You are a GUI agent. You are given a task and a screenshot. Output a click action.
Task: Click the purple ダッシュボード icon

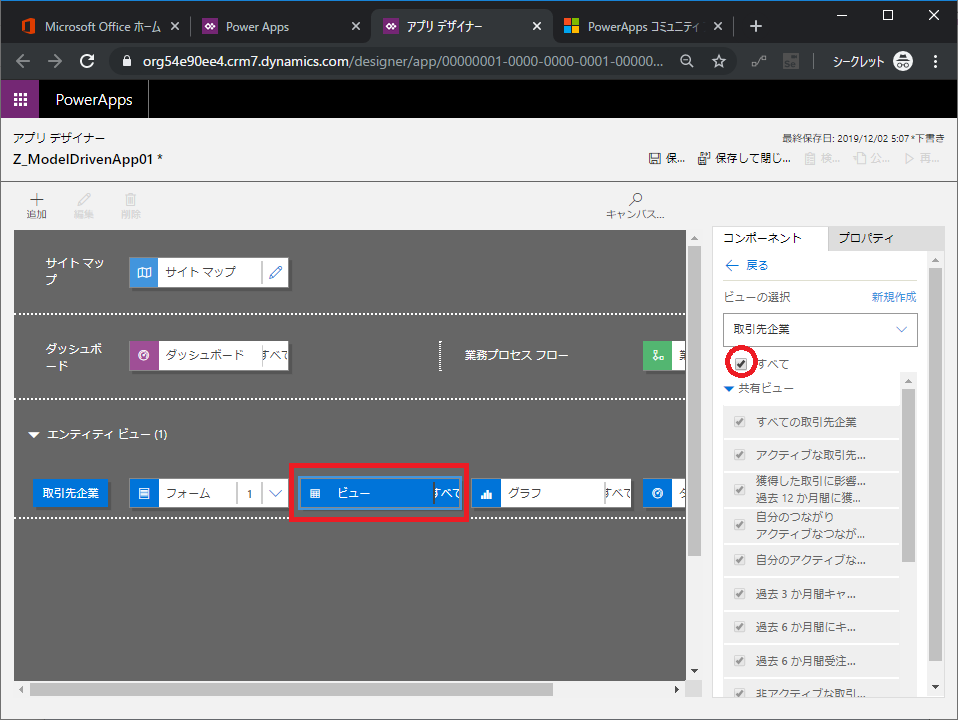point(144,355)
